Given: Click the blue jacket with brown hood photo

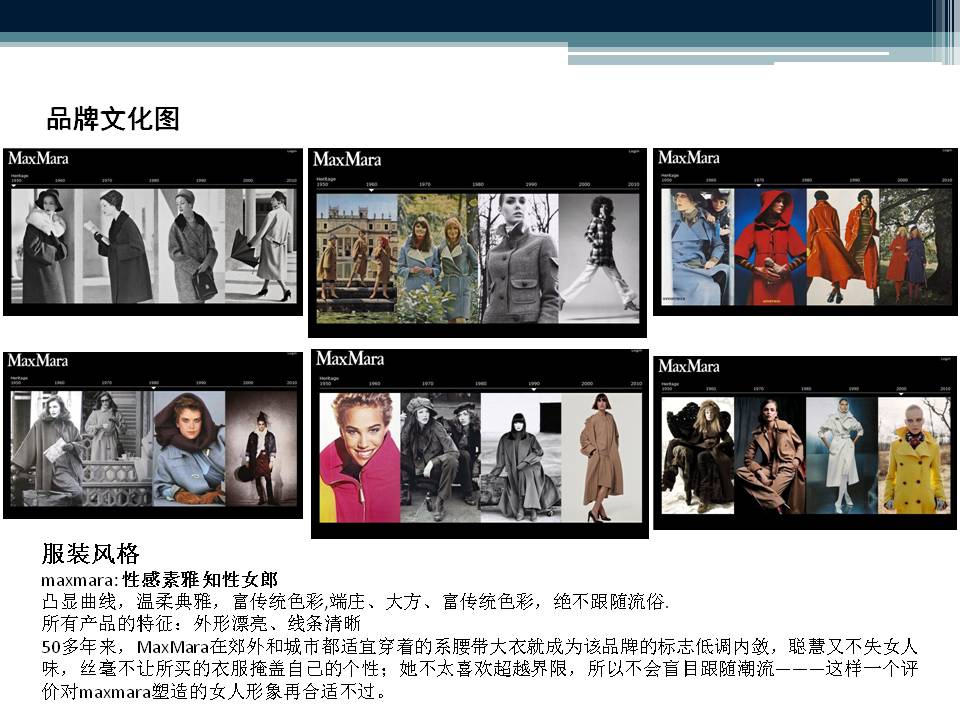Looking at the screenshot, I should (189, 449).
